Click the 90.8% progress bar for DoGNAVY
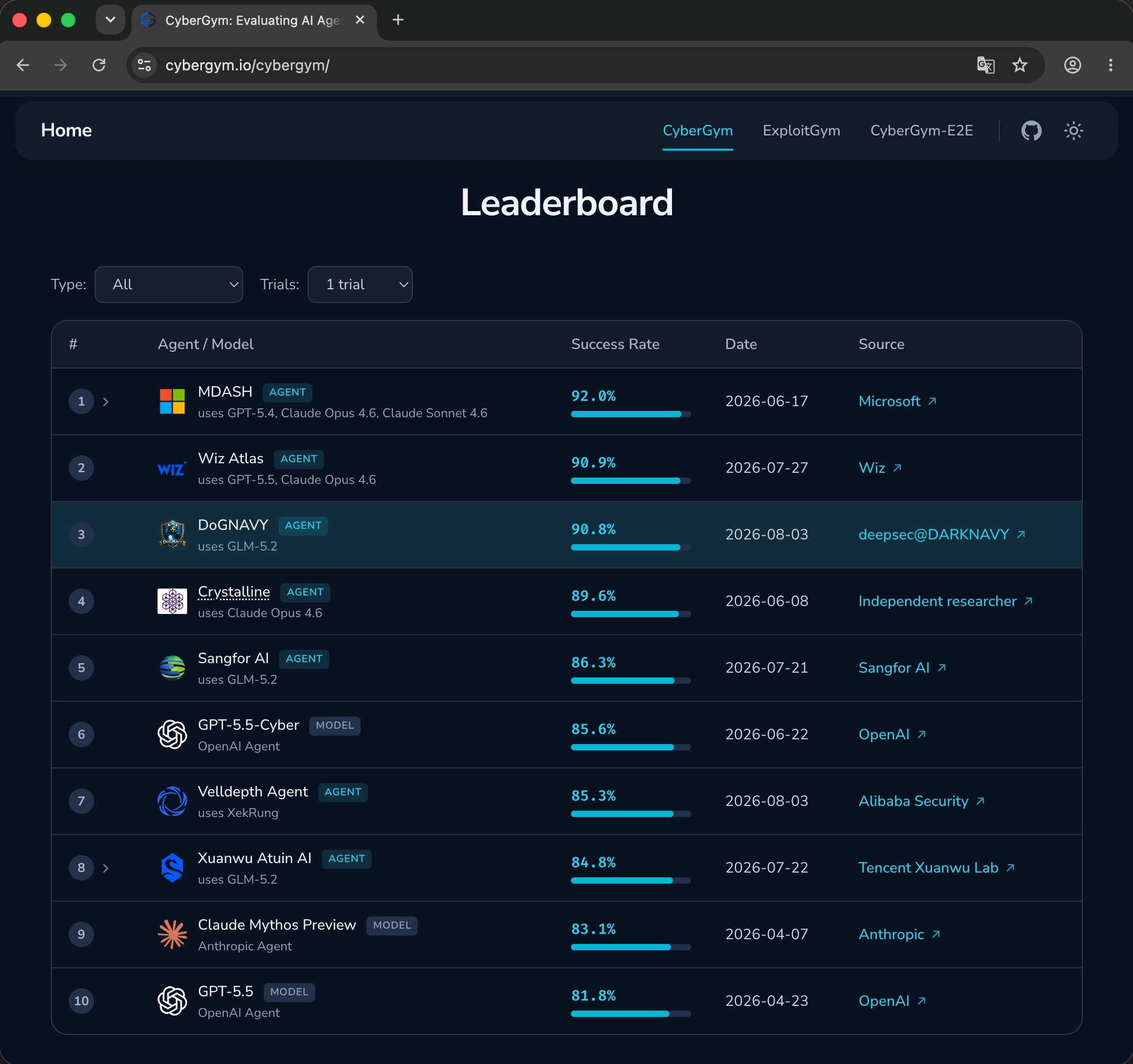 click(x=631, y=547)
